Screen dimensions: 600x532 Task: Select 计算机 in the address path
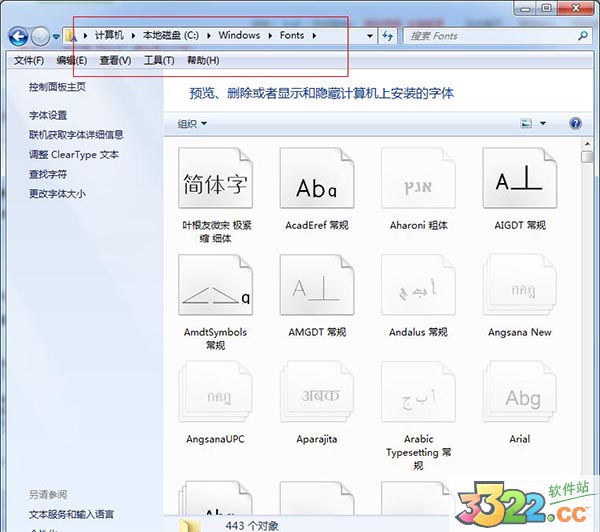(x=109, y=36)
